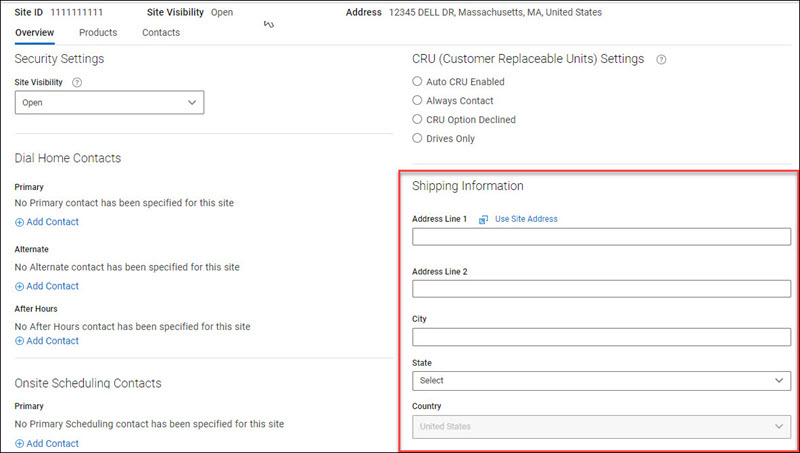The width and height of the screenshot is (800, 453).
Task: Select Drives Only radio option
Action: [x=418, y=139]
